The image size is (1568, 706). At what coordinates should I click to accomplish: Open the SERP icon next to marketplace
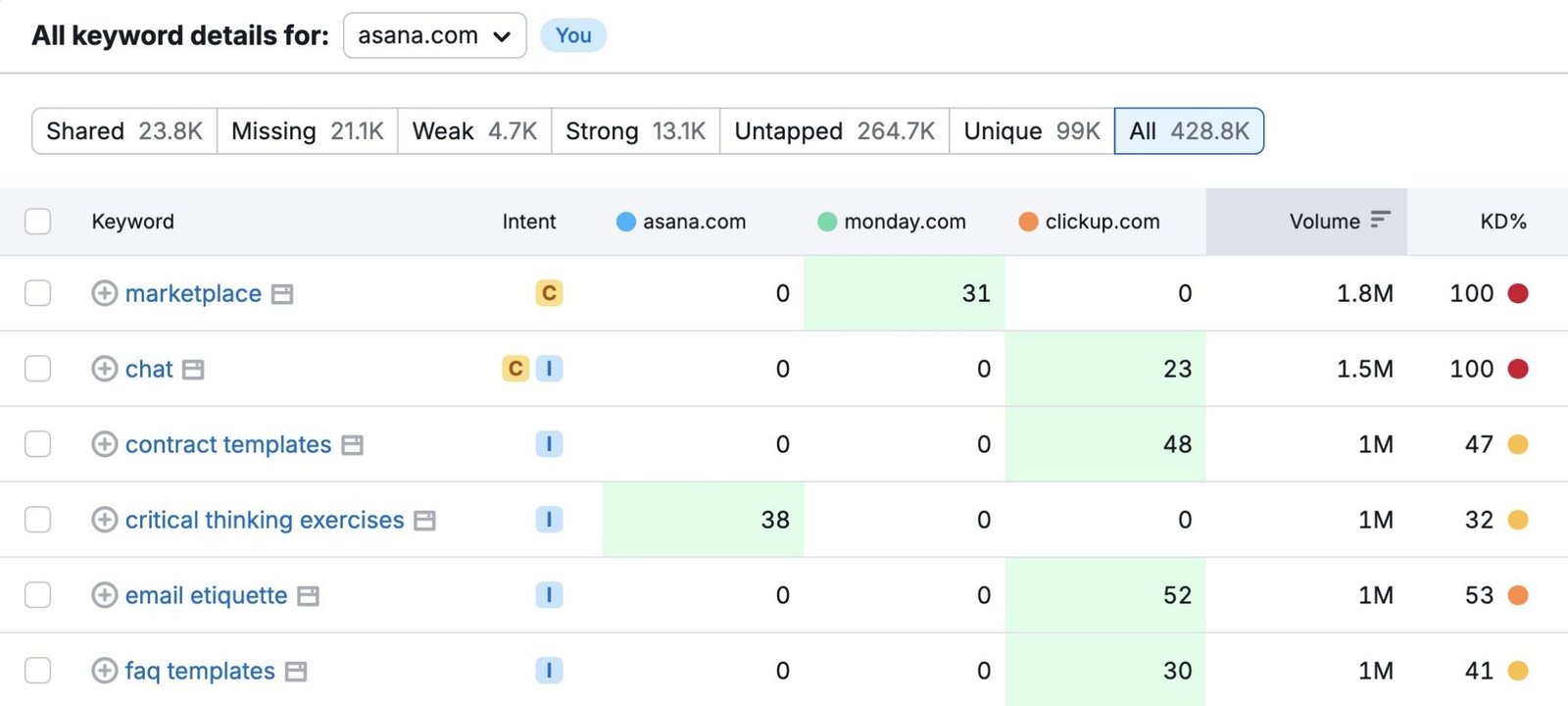[282, 294]
